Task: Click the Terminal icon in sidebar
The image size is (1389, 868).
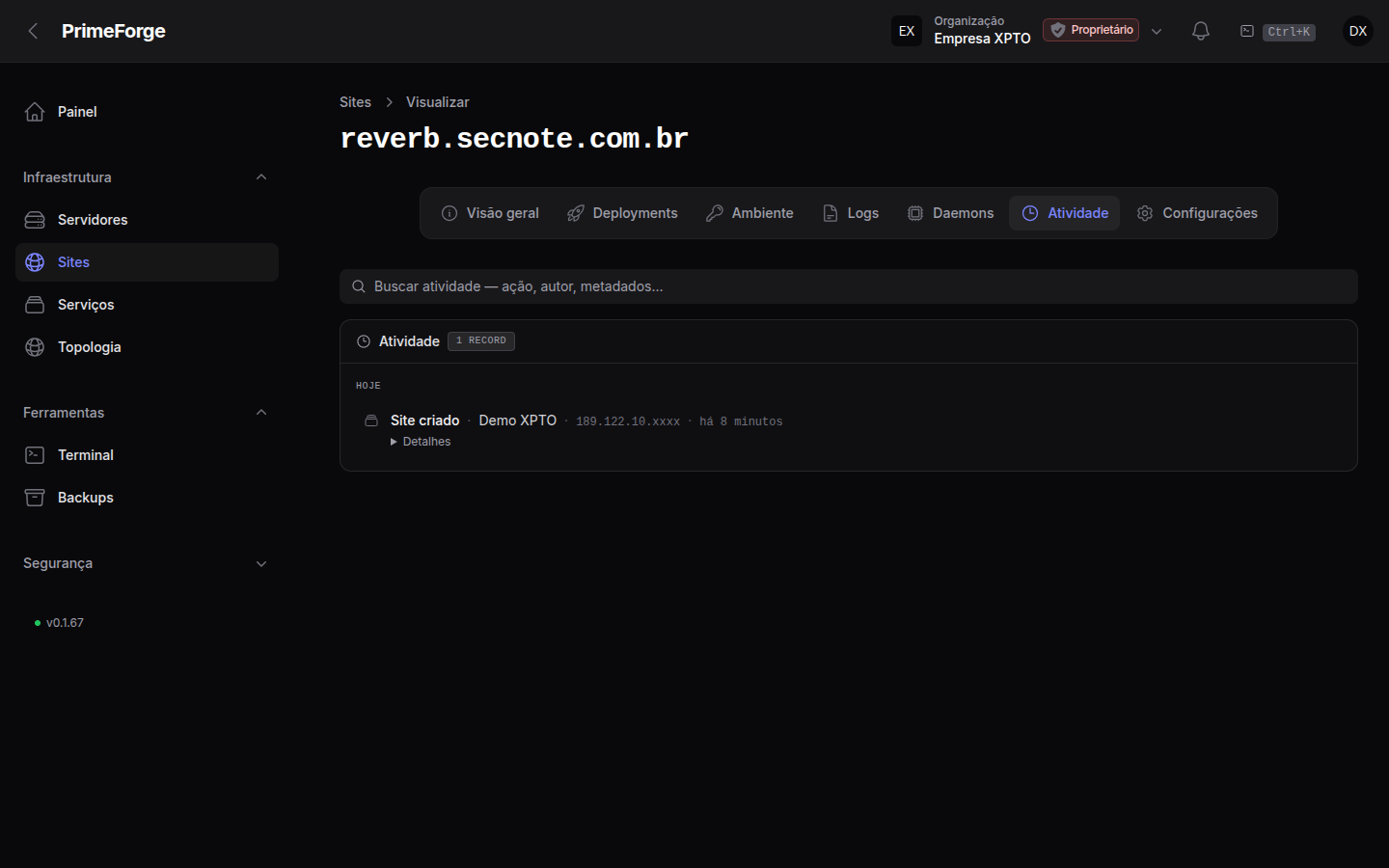Action: (35, 455)
